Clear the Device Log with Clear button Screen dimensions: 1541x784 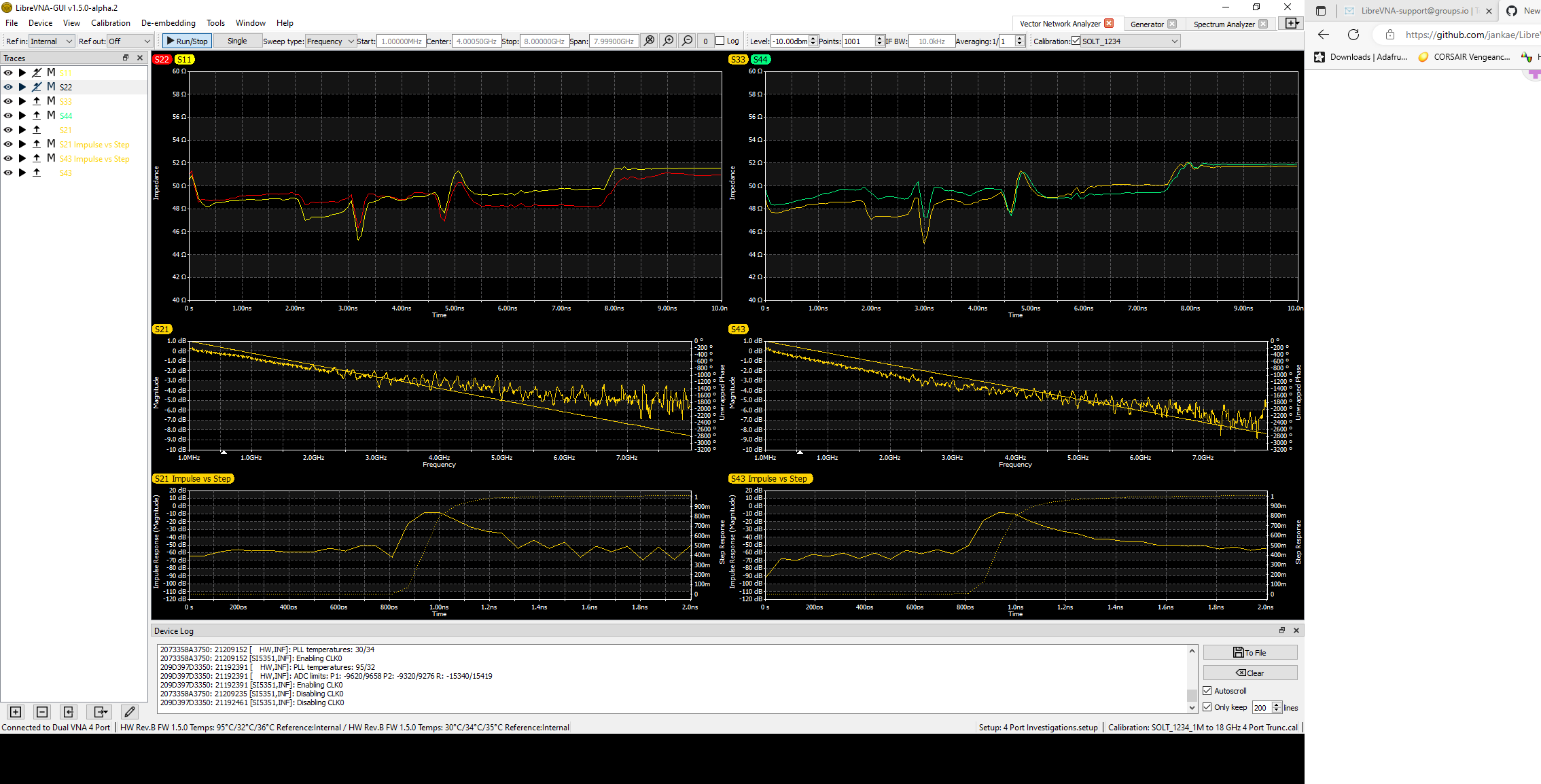pyautogui.click(x=1250, y=672)
